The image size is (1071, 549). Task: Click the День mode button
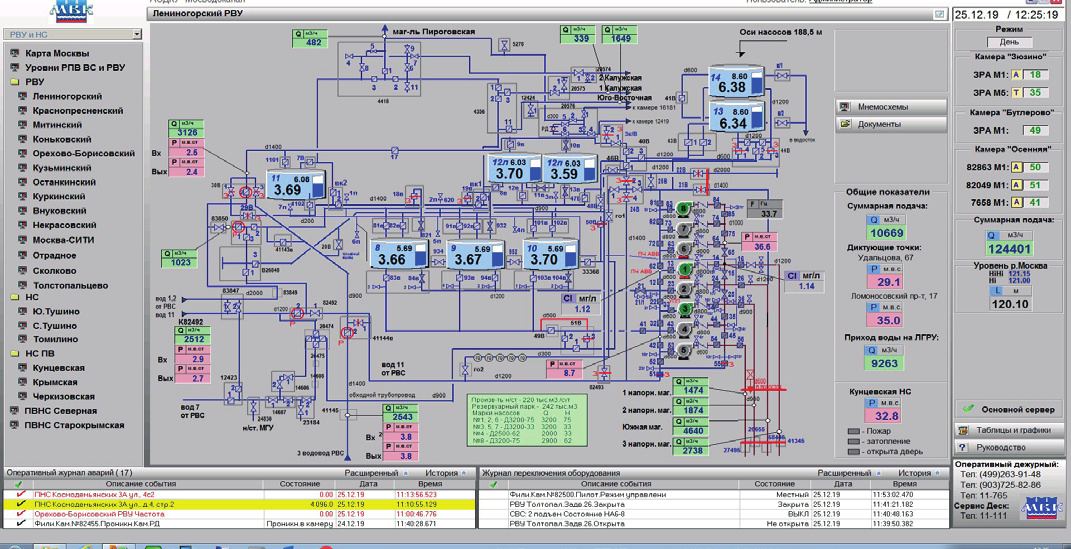tap(1009, 42)
